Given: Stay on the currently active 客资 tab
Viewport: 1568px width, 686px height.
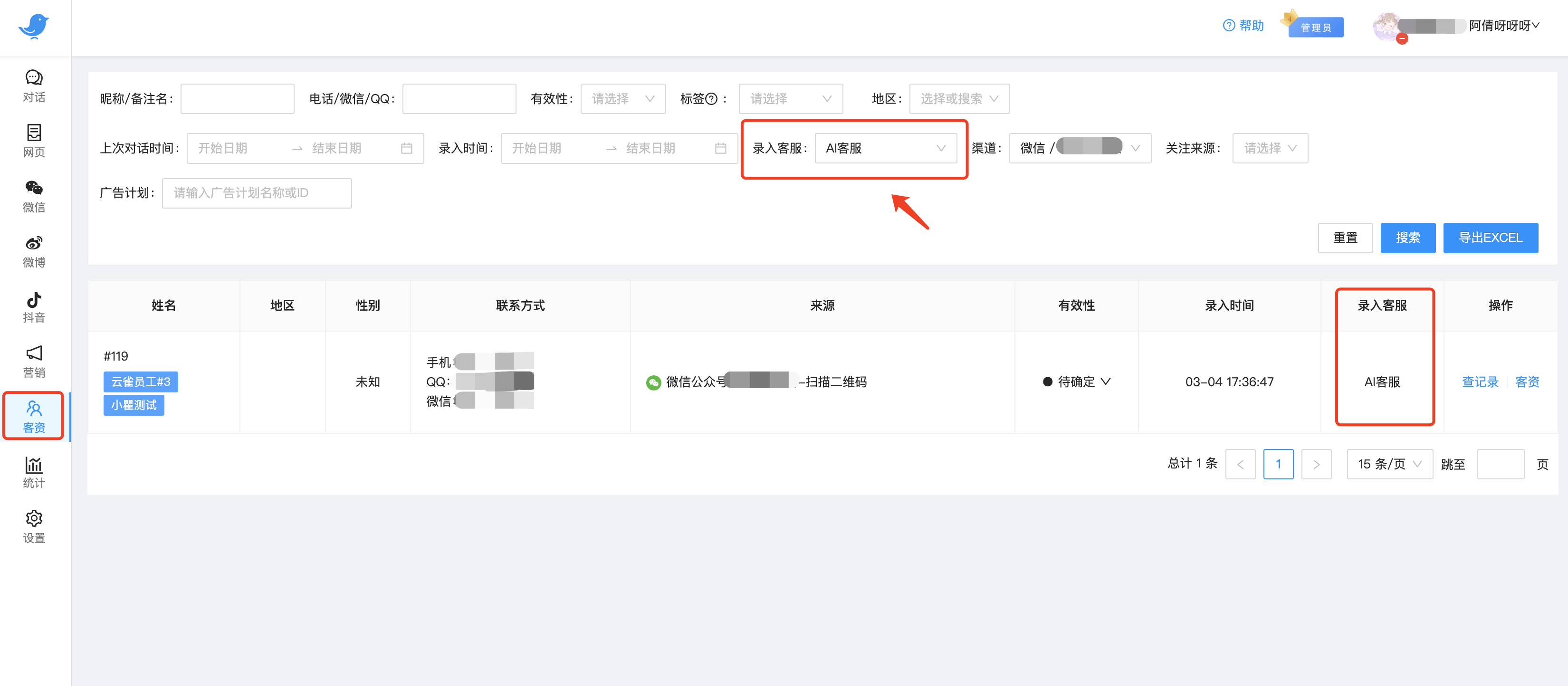Looking at the screenshot, I should (x=33, y=416).
